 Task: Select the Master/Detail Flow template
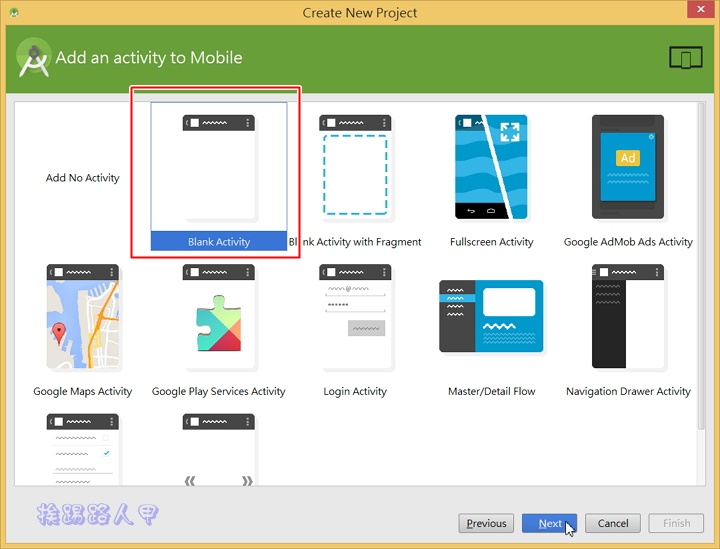tap(491, 318)
